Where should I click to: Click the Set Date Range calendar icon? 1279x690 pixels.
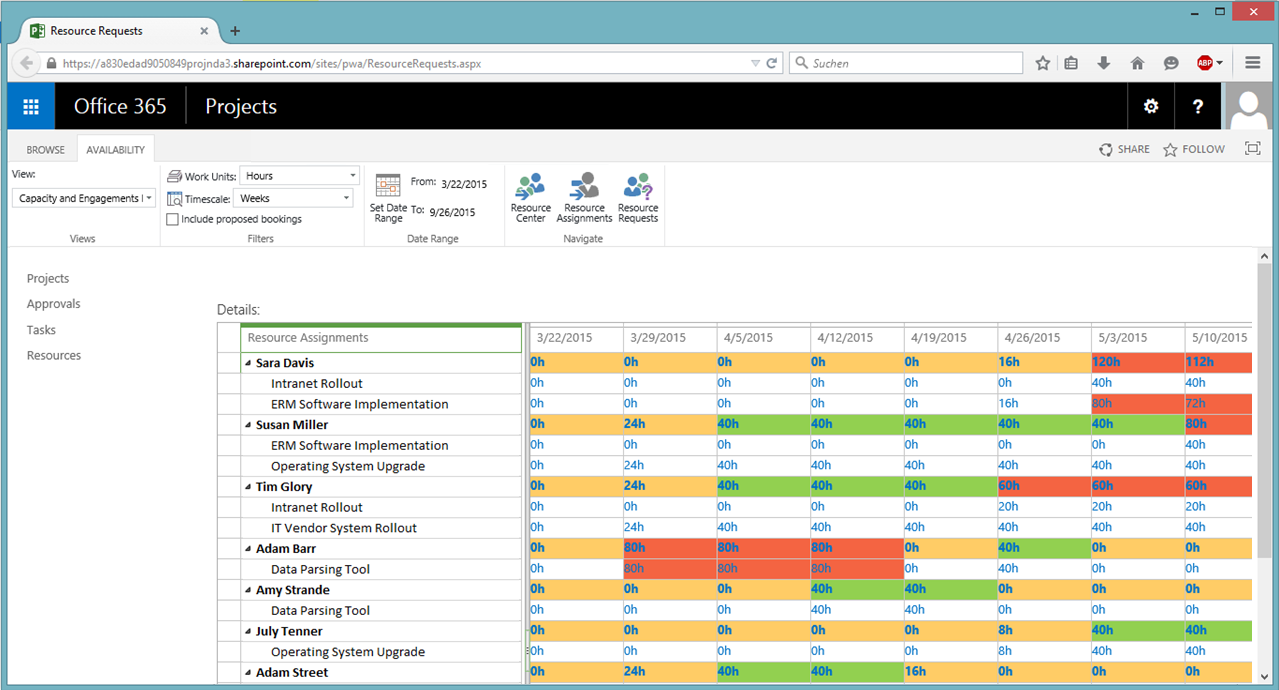pos(388,186)
